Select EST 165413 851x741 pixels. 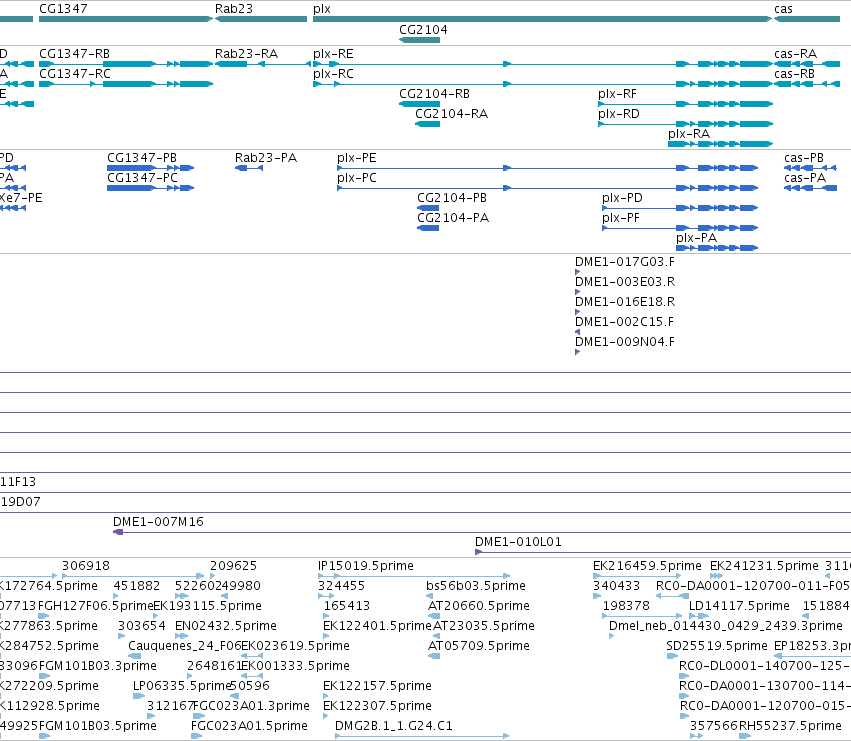tap(326, 616)
